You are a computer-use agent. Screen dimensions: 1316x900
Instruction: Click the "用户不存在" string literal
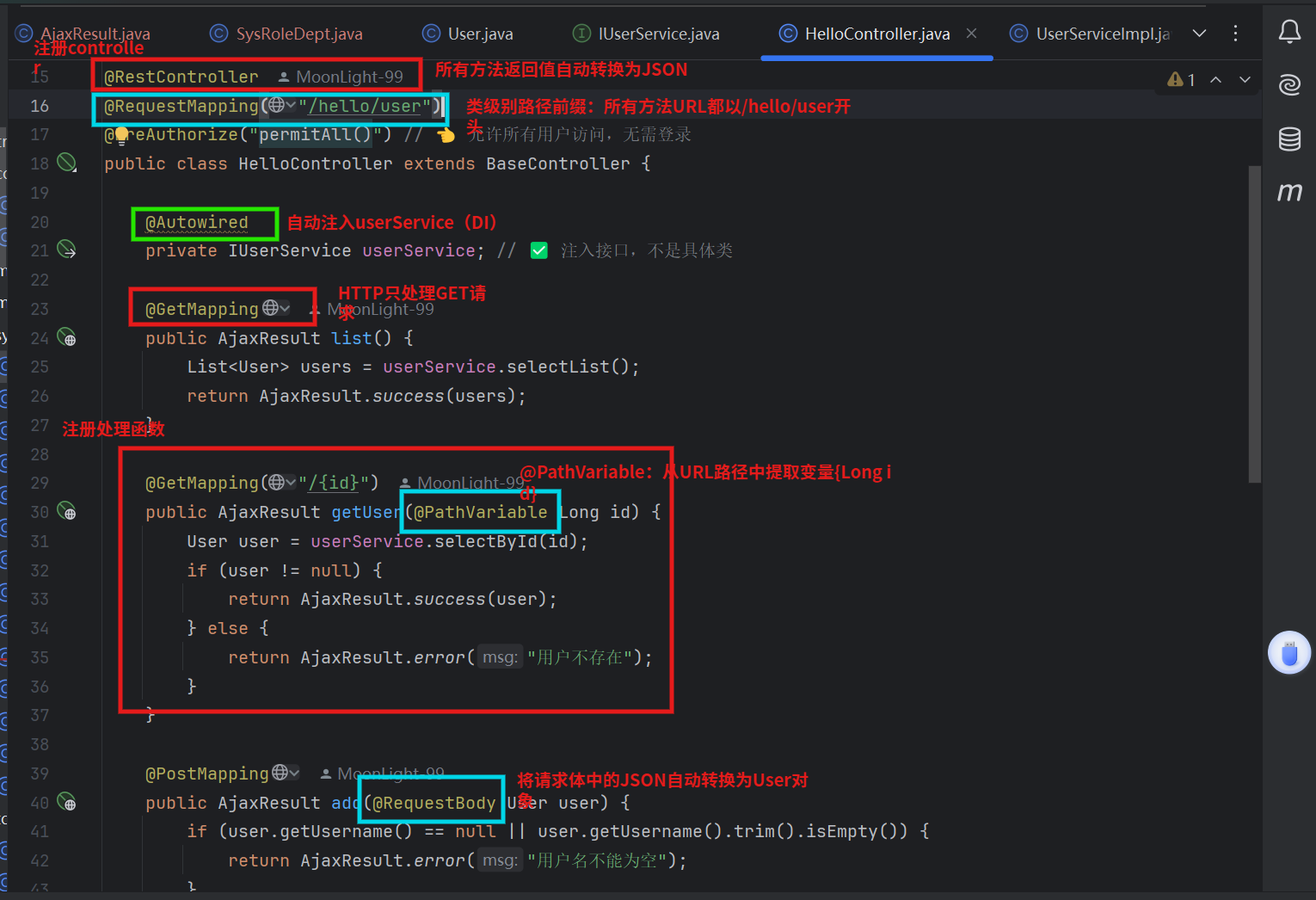click(580, 657)
